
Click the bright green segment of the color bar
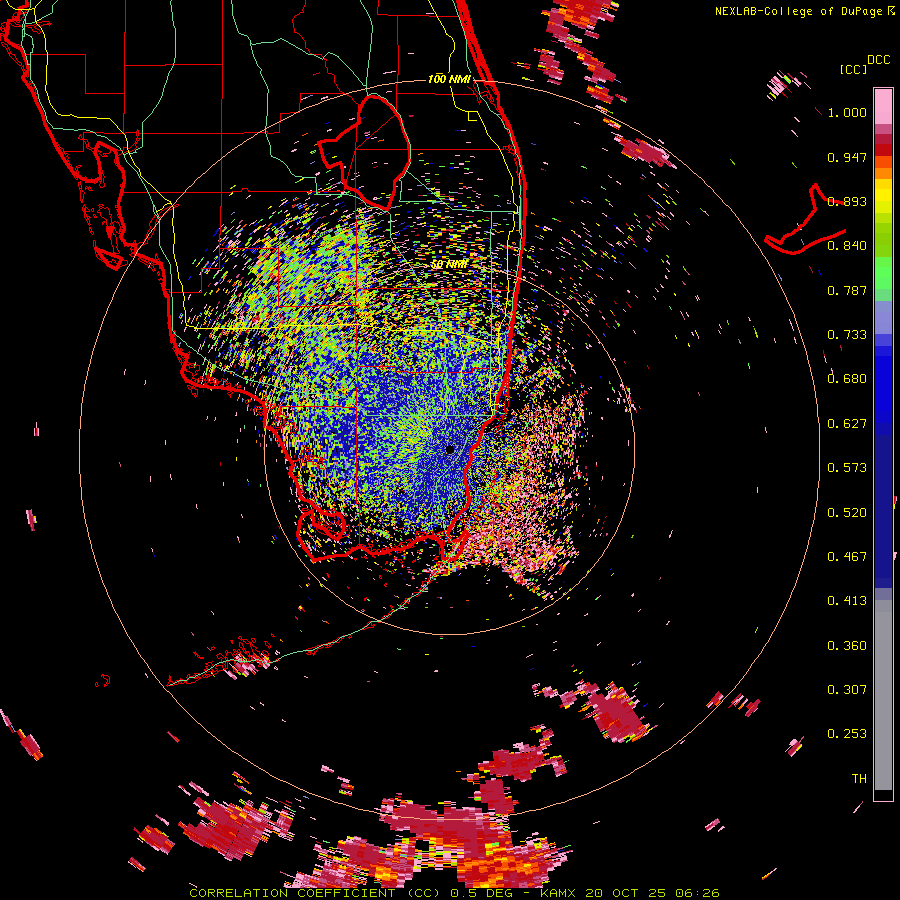click(x=883, y=273)
